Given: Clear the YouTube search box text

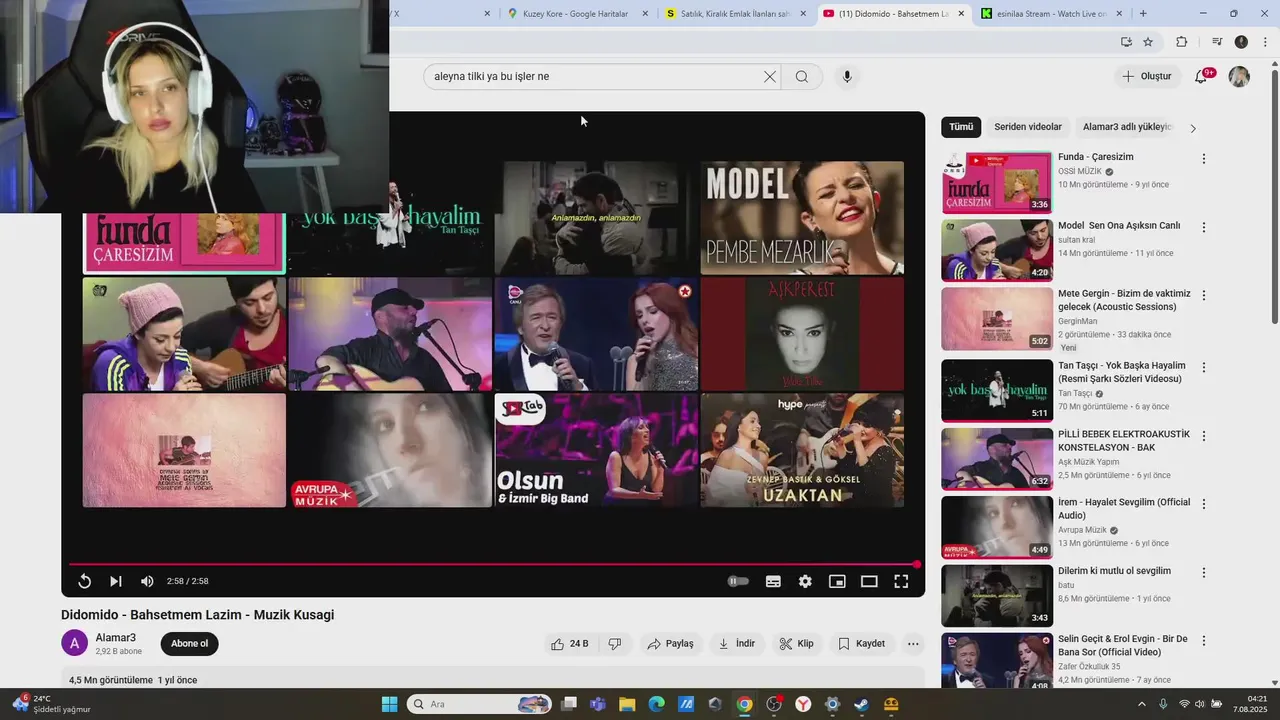Looking at the screenshot, I should pyautogui.click(x=770, y=77).
